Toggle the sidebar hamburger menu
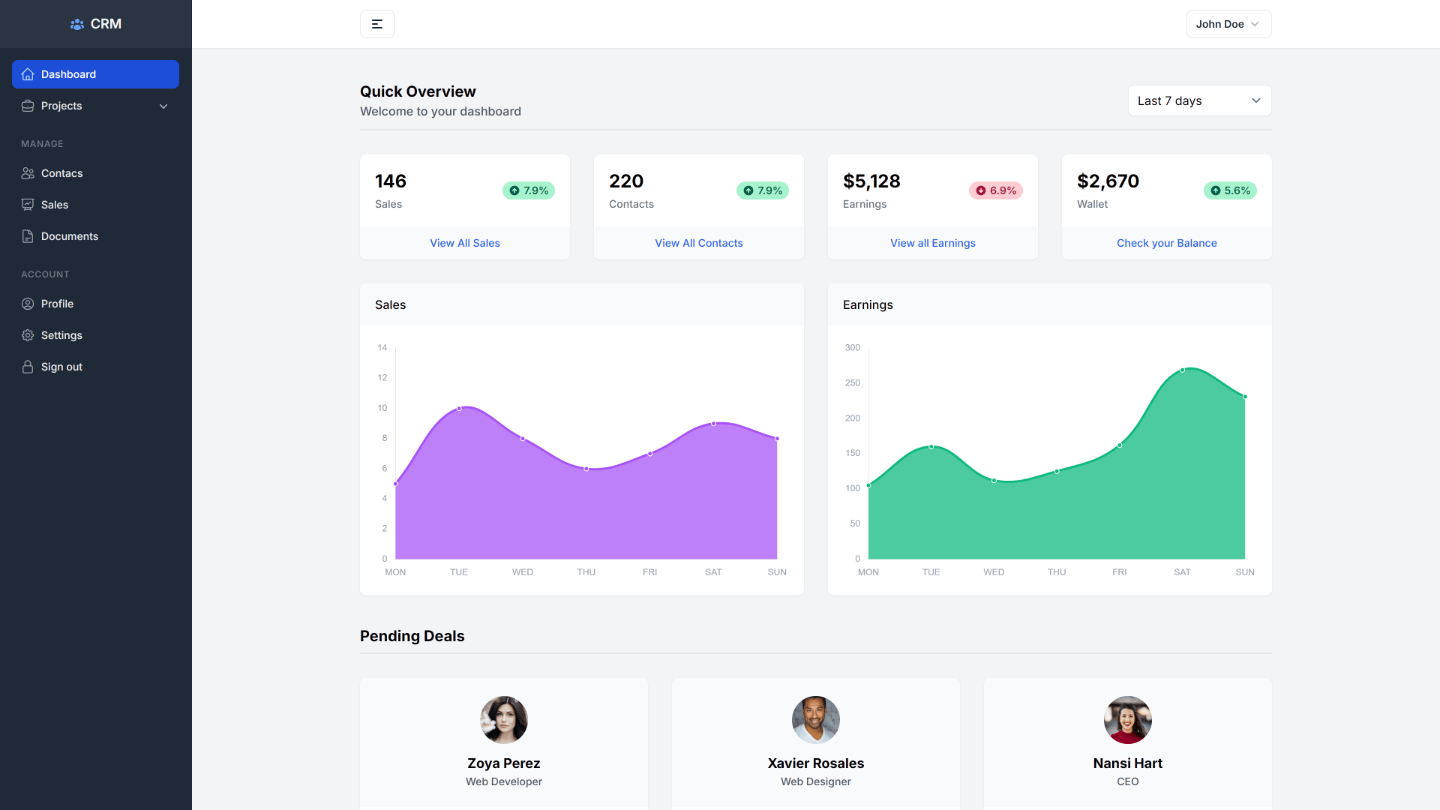 pos(377,23)
